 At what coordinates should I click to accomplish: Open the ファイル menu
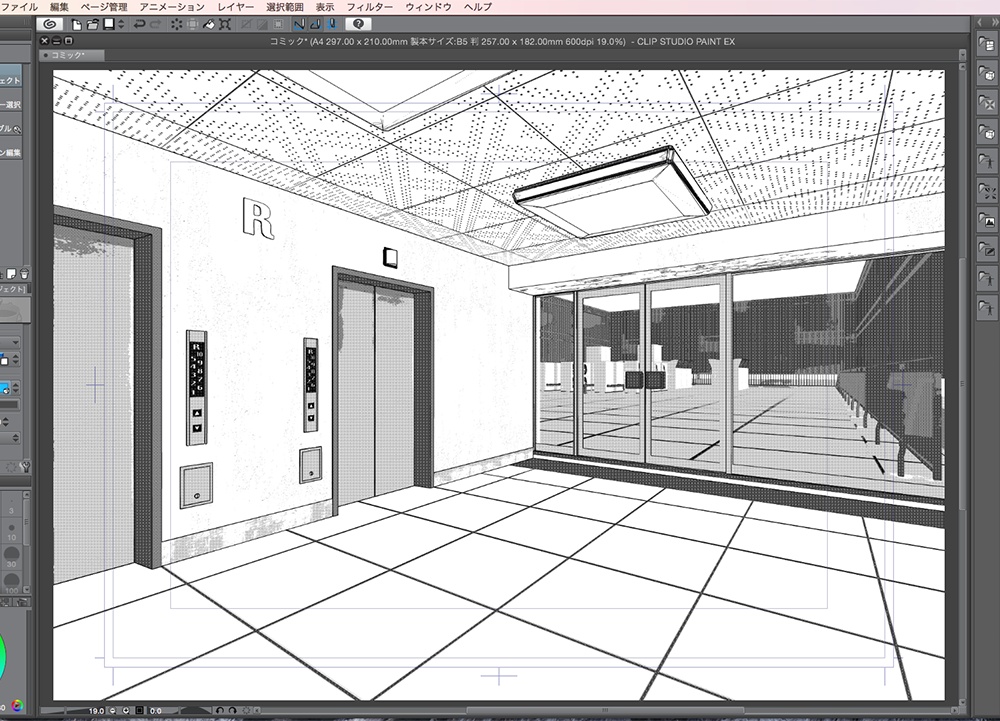pos(19,7)
